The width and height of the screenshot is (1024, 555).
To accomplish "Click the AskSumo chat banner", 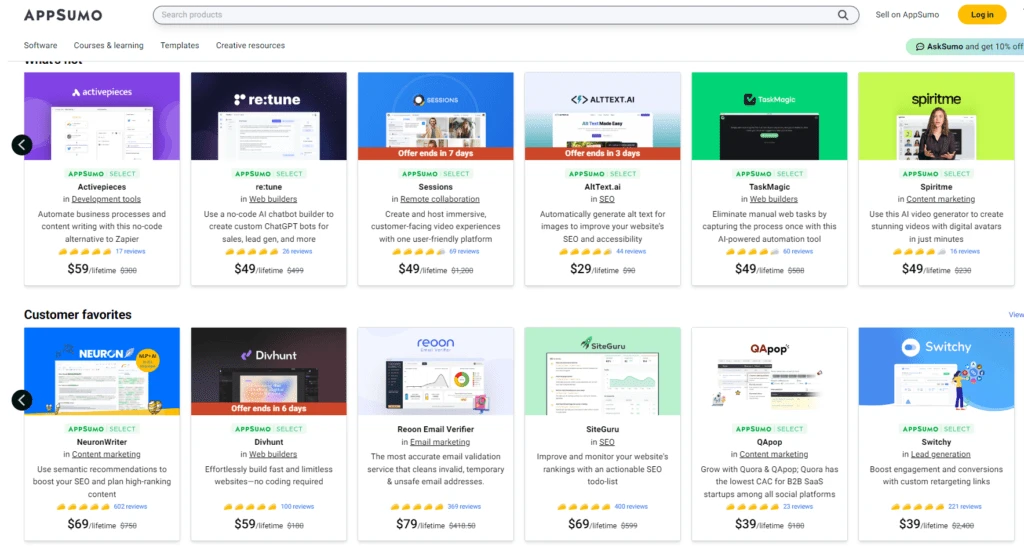I will [967, 46].
